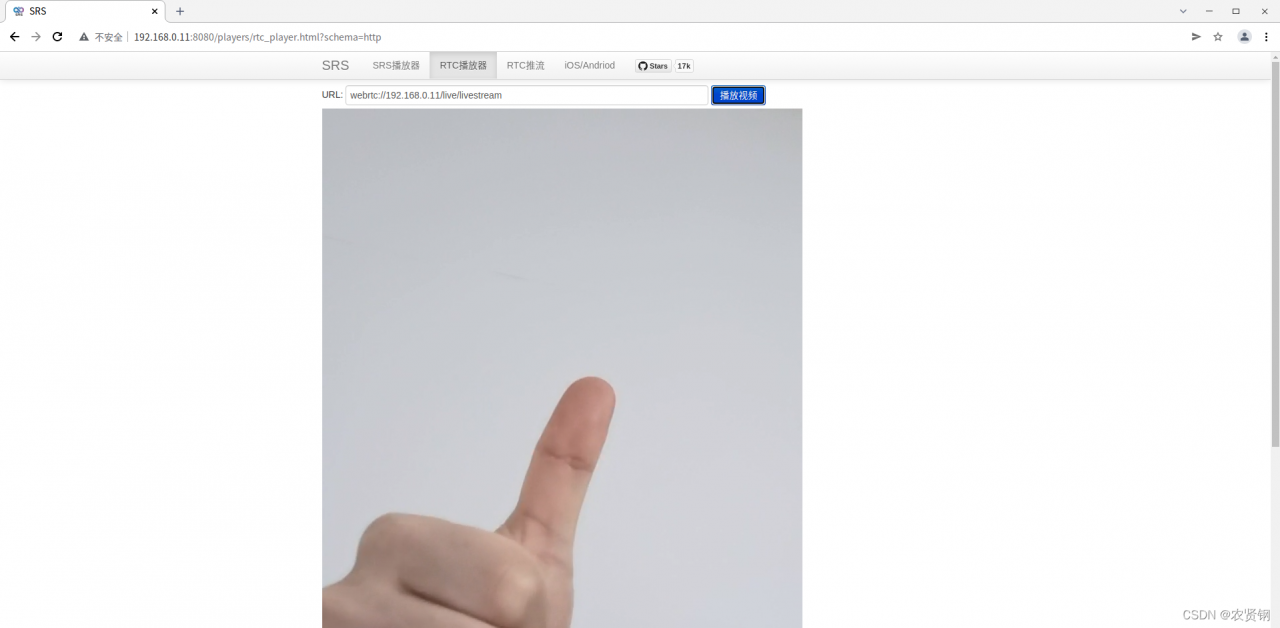1280x628 pixels.
Task: Go back using the browser back arrow
Action: pyautogui.click(x=14, y=37)
